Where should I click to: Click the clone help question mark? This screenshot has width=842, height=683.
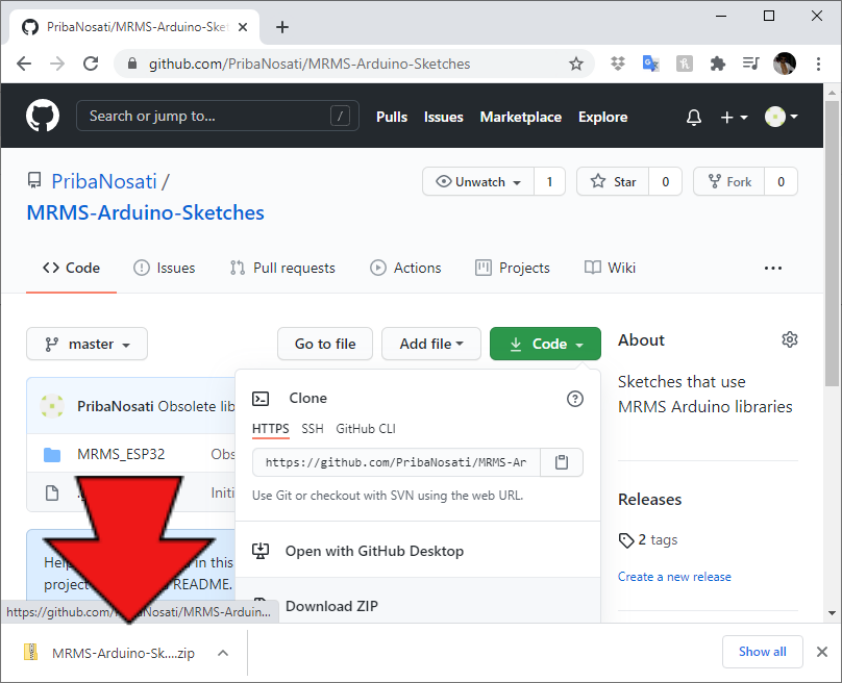(575, 398)
